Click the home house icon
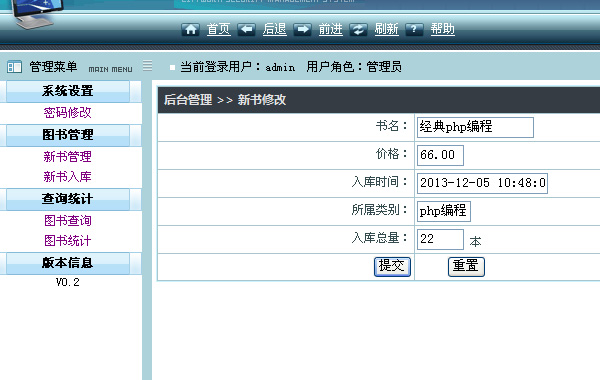Viewport: 600px width, 380px height. [190, 29]
